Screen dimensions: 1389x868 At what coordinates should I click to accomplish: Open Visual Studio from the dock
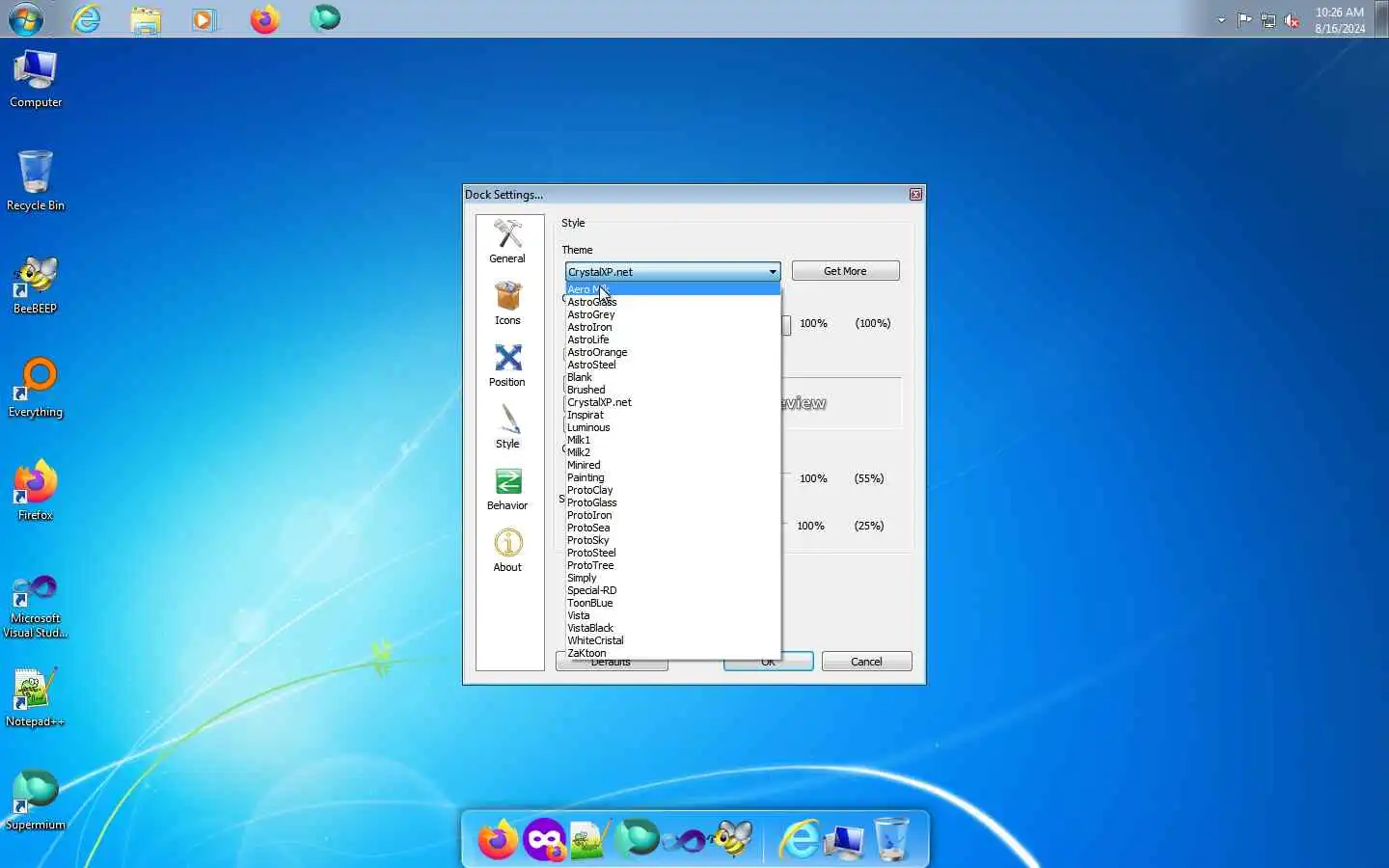coord(684,840)
